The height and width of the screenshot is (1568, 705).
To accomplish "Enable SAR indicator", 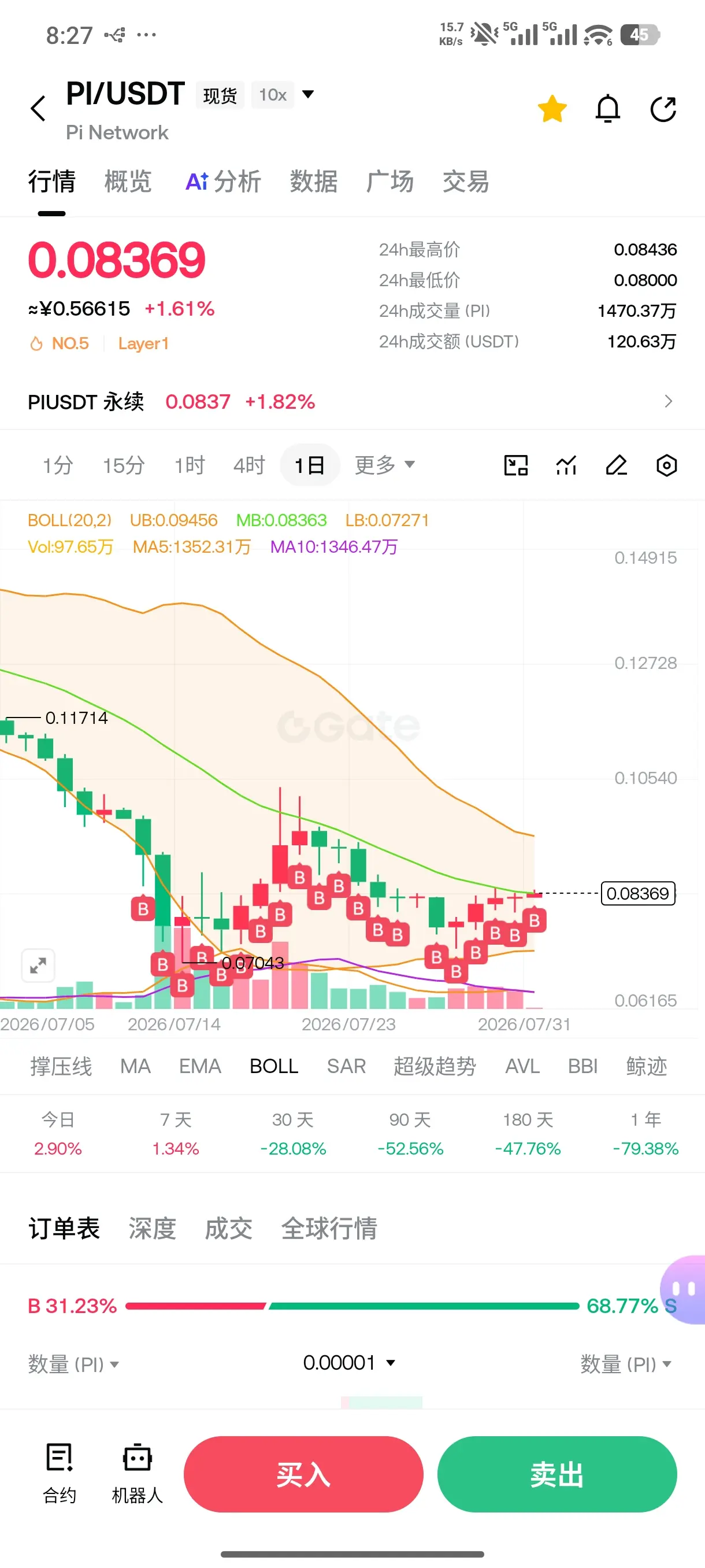I will coord(346,1066).
